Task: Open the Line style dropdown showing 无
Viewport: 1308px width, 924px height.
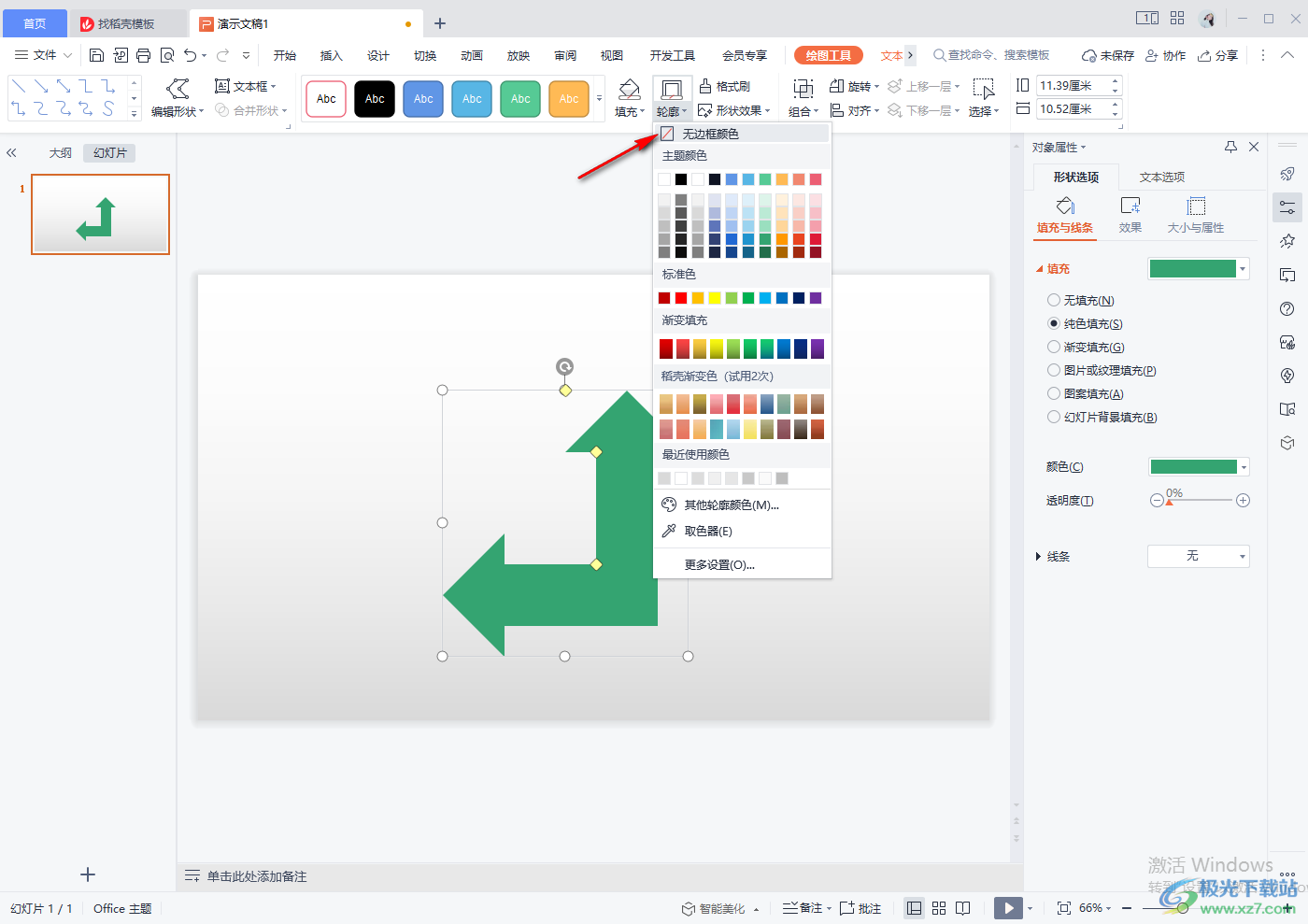Action: point(1199,556)
